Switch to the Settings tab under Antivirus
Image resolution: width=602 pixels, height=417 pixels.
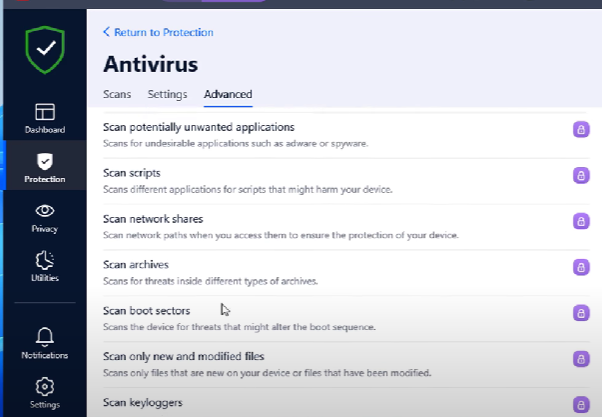point(167,95)
